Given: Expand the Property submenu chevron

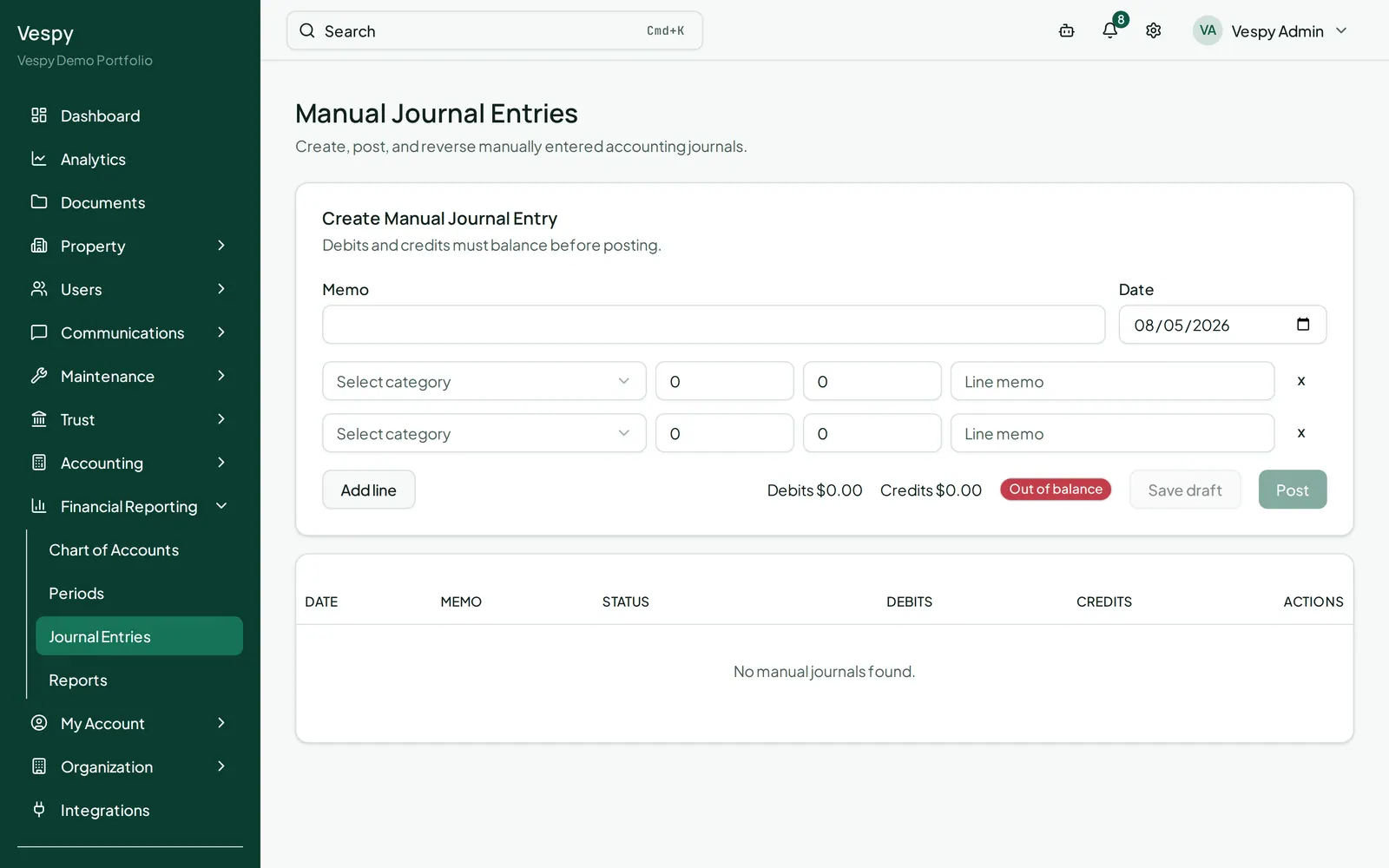Looking at the screenshot, I should [221, 246].
